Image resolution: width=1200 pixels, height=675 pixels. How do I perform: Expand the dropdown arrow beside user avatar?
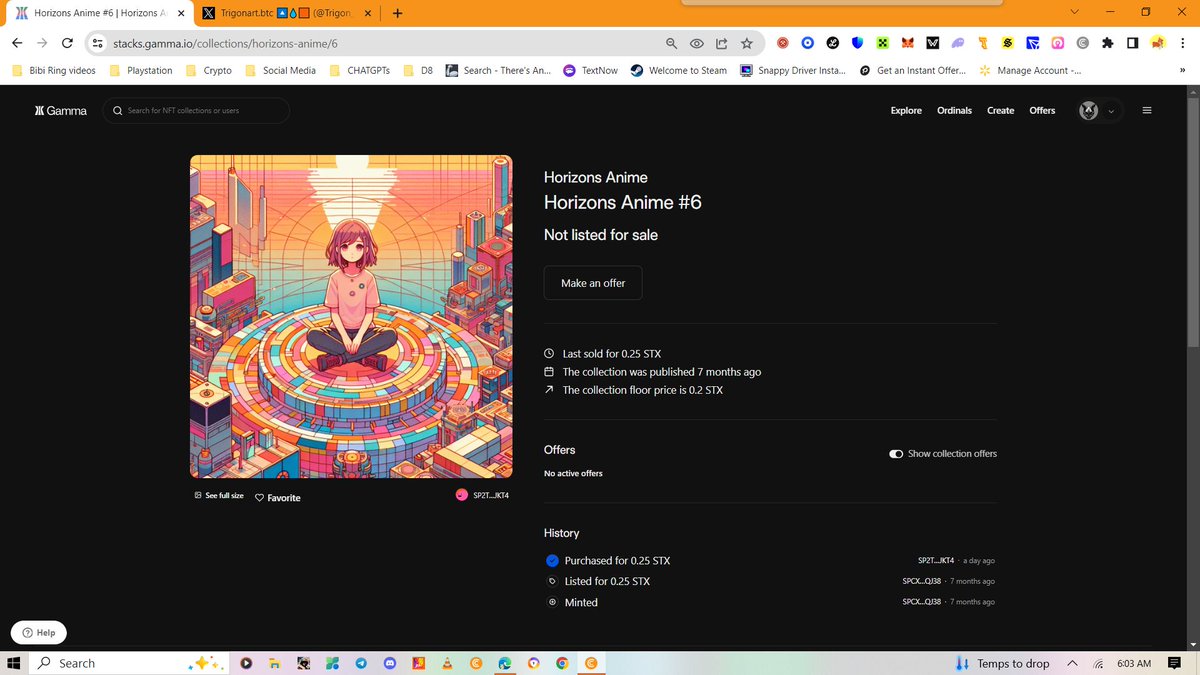coord(1111,111)
